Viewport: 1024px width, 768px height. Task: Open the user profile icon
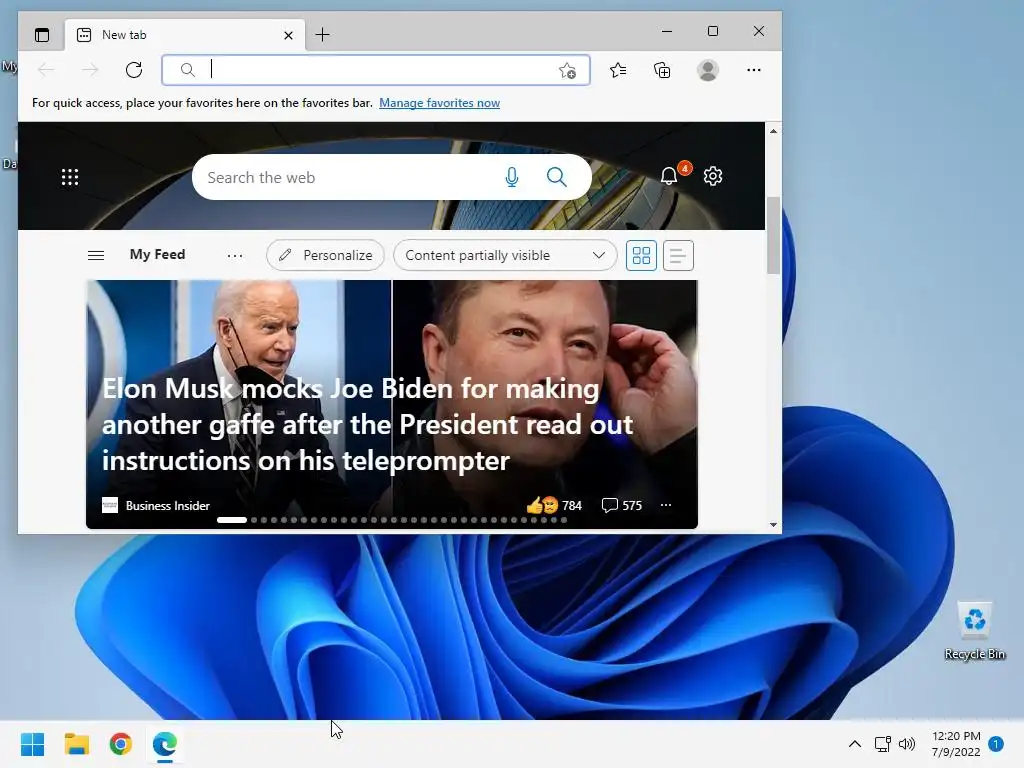[707, 70]
